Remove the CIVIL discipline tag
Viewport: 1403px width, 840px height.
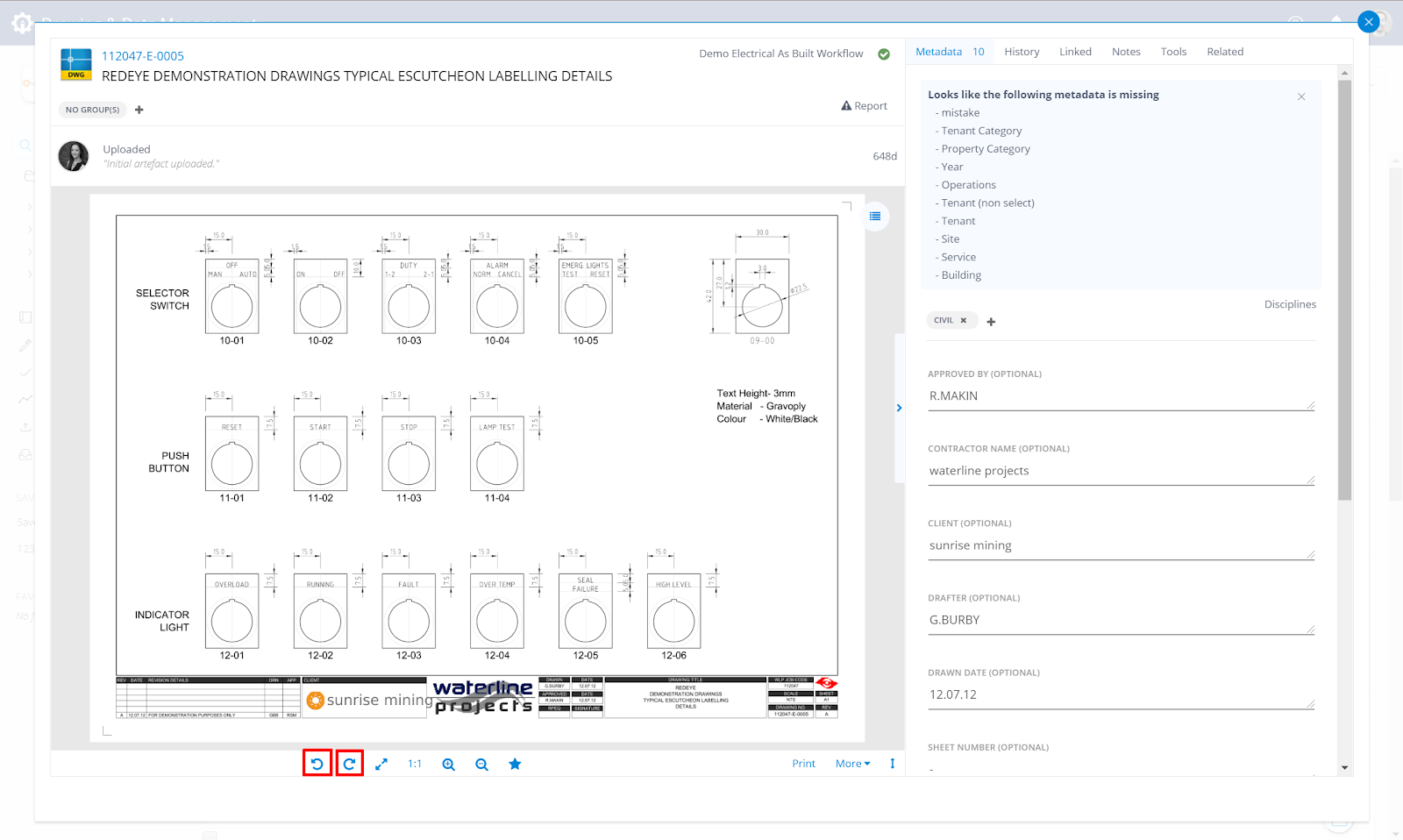(964, 321)
